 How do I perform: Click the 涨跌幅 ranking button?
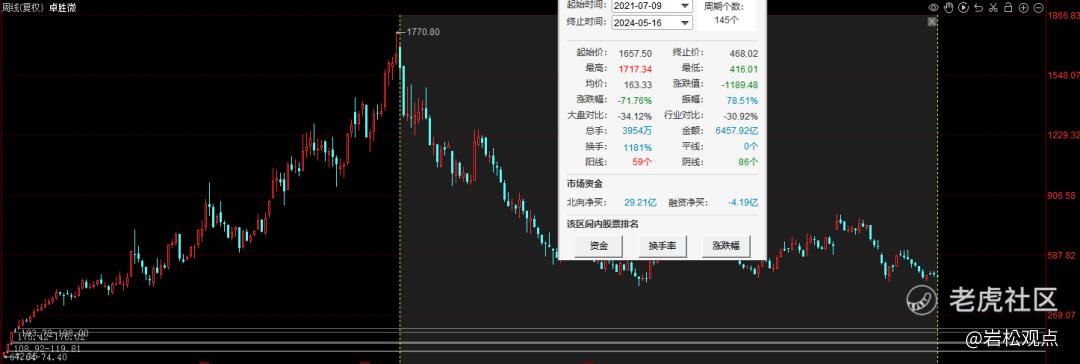pos(726,246)
